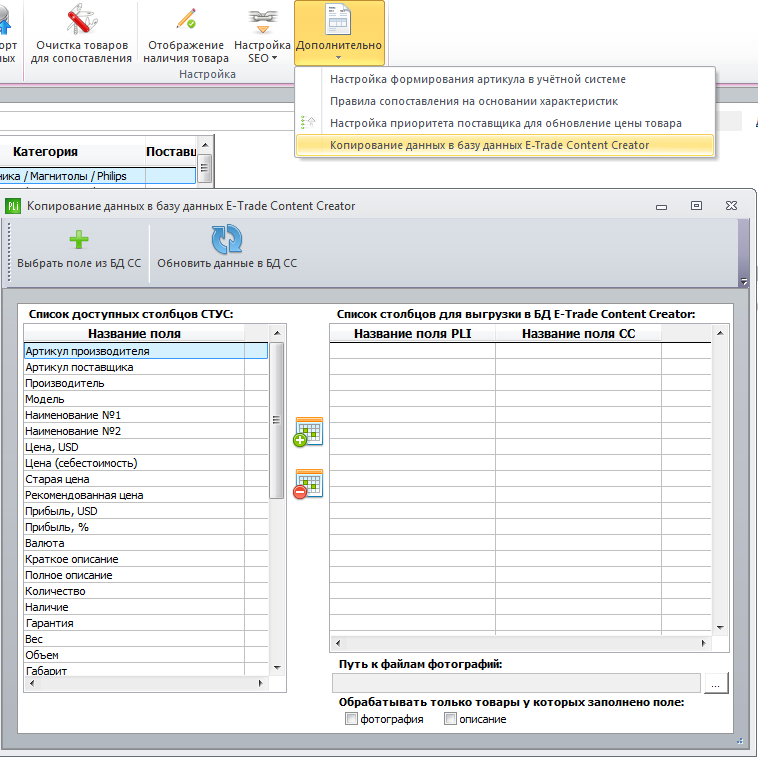The image size is (758, 757).
Task: Click down arrow of left list scrollbar
Action: point(277,668)
